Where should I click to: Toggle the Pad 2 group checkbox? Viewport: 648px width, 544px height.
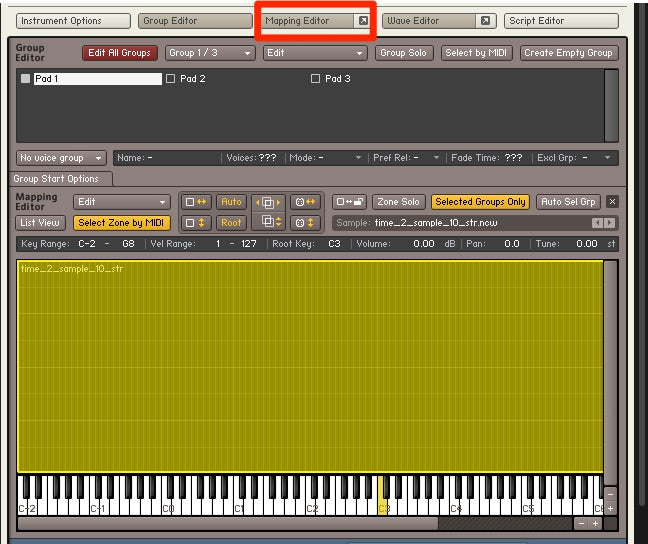pyautogui.click(x=170, y=78)
